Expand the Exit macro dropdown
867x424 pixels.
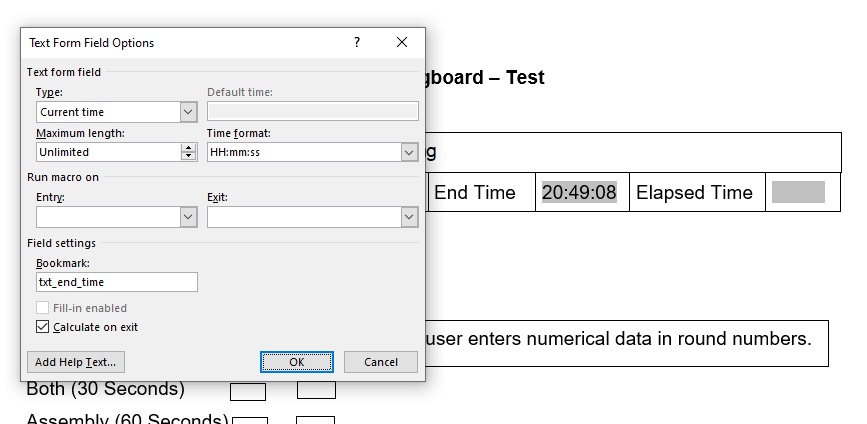coord(409,217)
